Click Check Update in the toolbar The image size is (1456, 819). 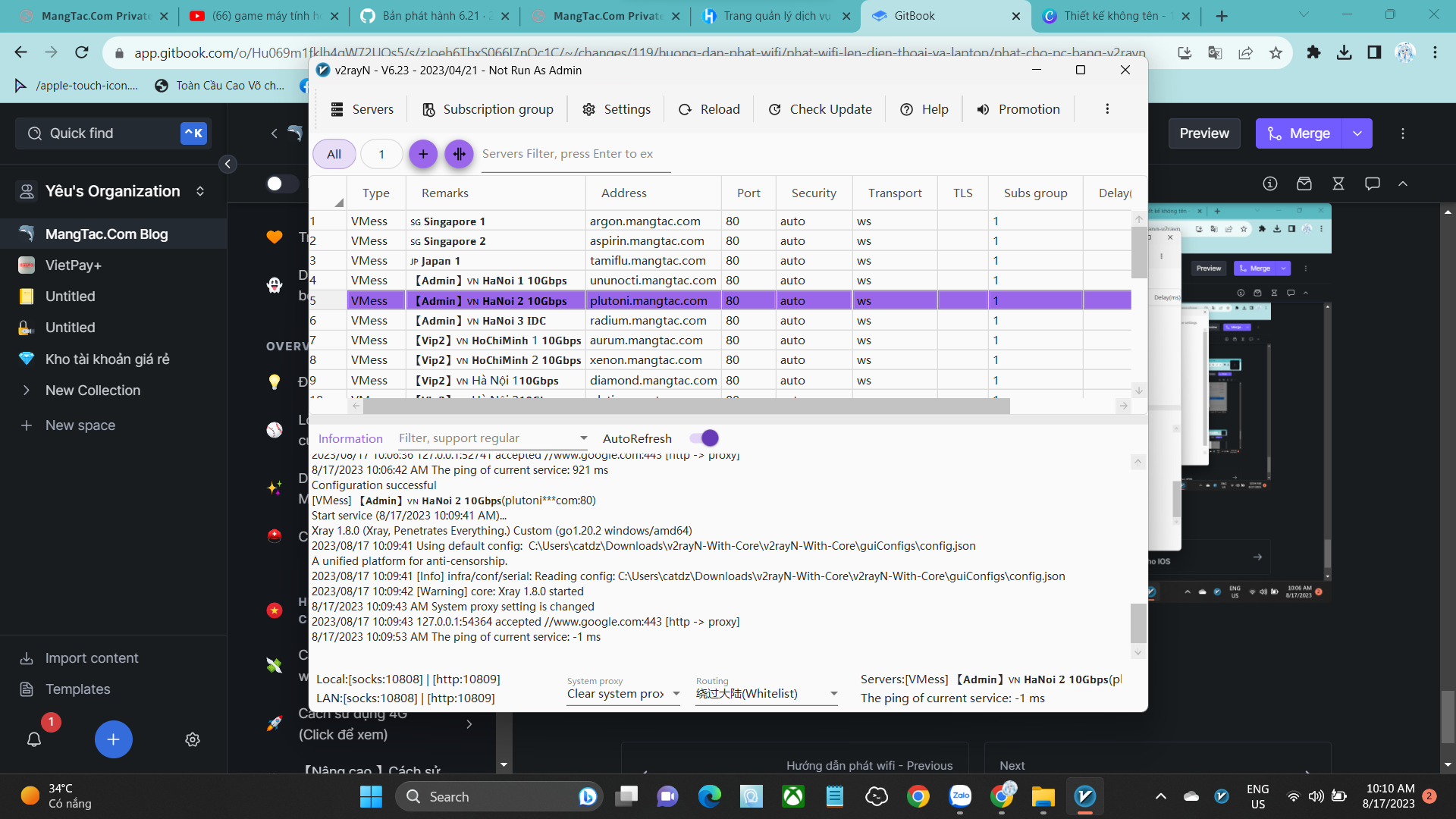(x=821, y=109)
